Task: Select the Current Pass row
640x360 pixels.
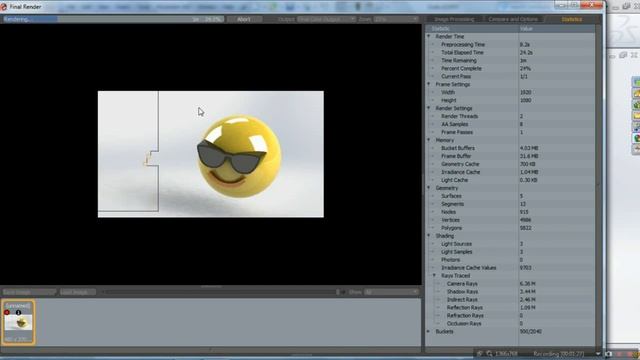Action: tap(510, 76)
